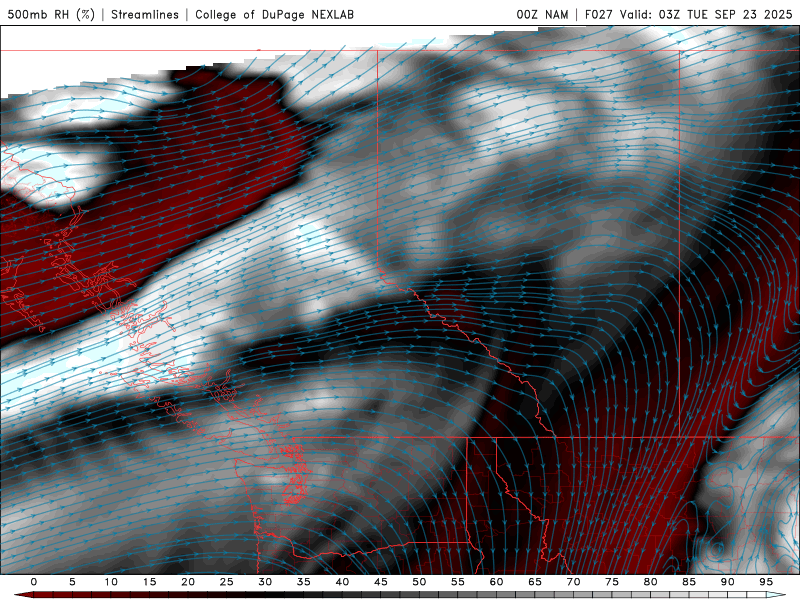Click 'College of DuPage NEXLAB' text
Image resolution: width=800 pixels, height=600 pixels.
274,14
